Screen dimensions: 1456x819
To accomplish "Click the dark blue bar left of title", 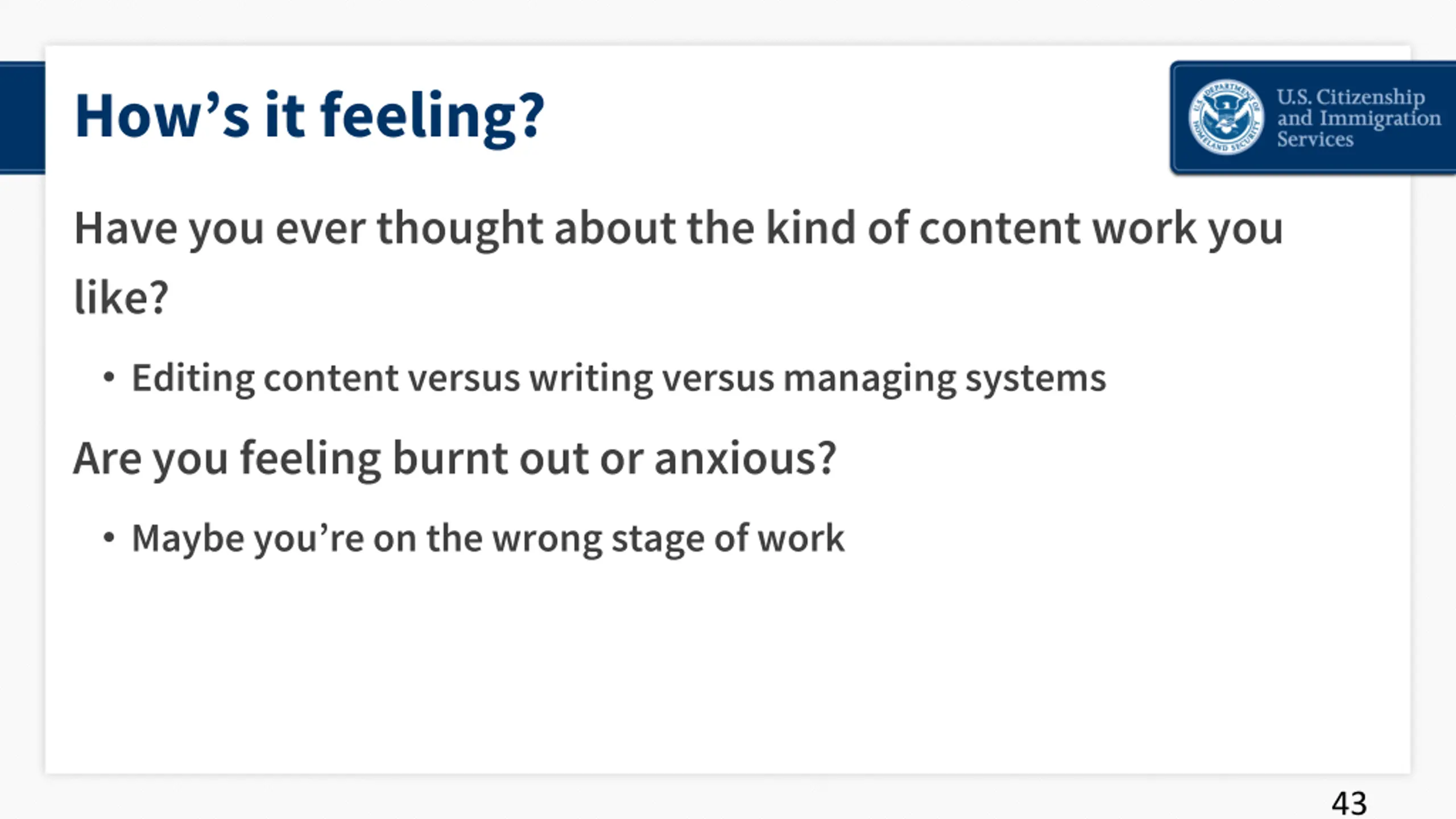I will pos(22,118).
